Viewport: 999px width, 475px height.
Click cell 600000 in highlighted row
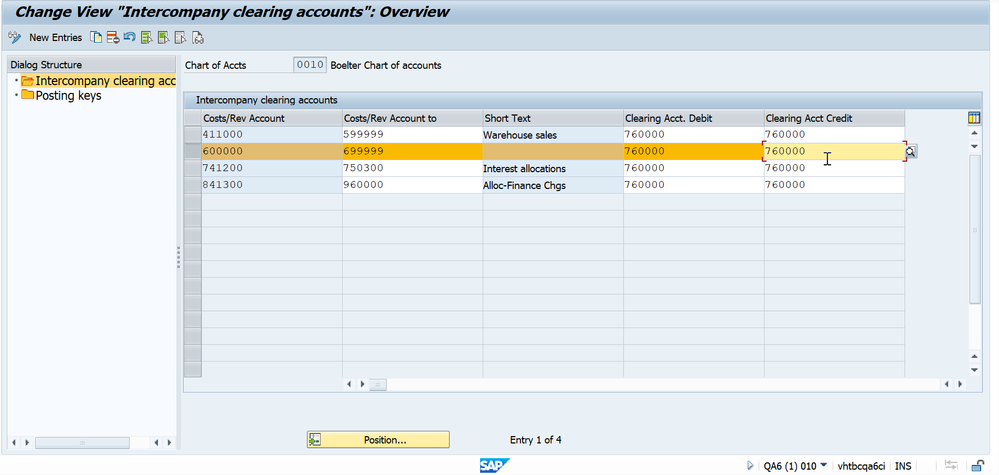272,152
